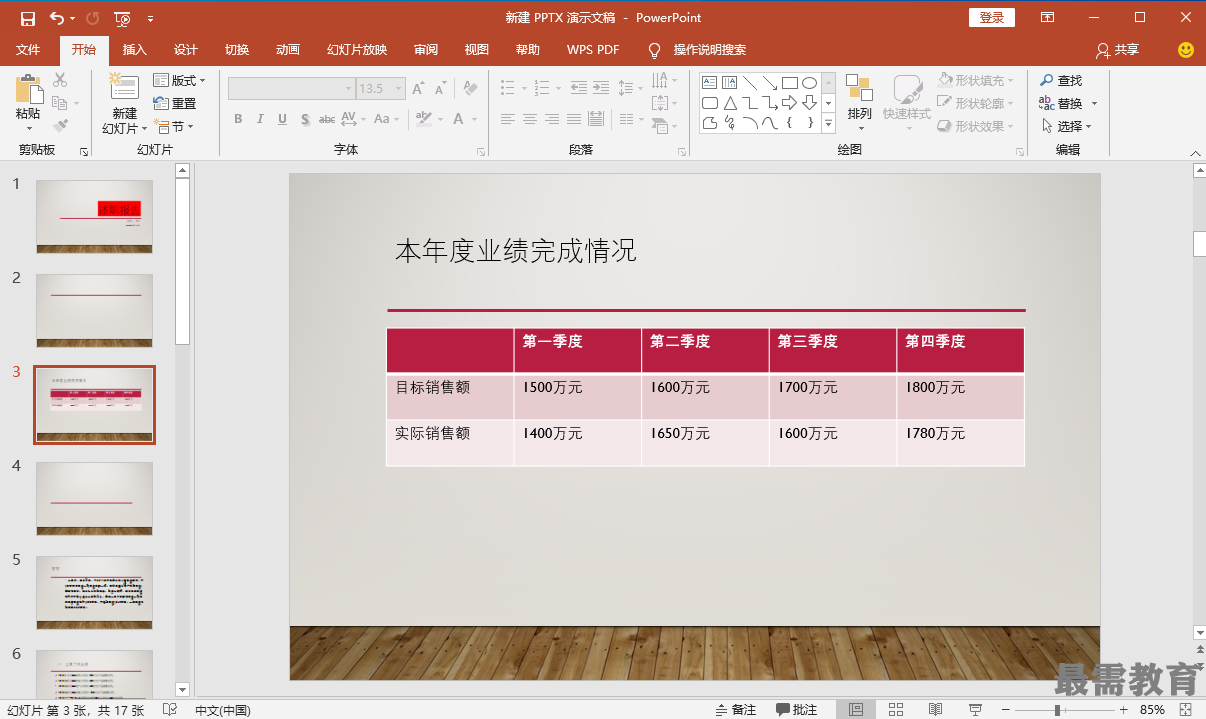Toggle 批注 comments pane
Viewport: 1206px width, 719px height.
point(797,710)
